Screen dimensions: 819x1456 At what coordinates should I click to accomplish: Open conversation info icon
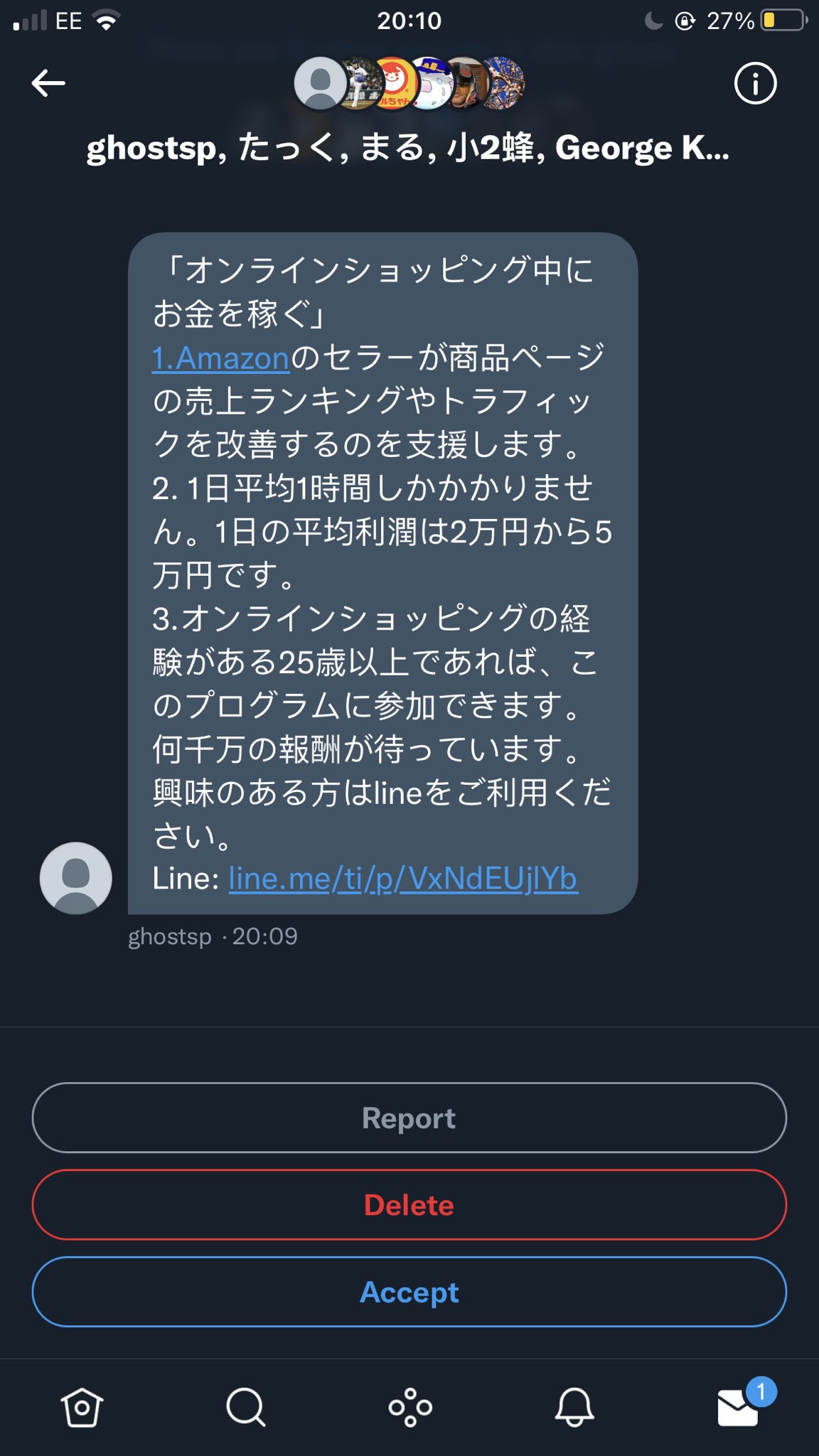pyautogui.click(x=755, y=83)
